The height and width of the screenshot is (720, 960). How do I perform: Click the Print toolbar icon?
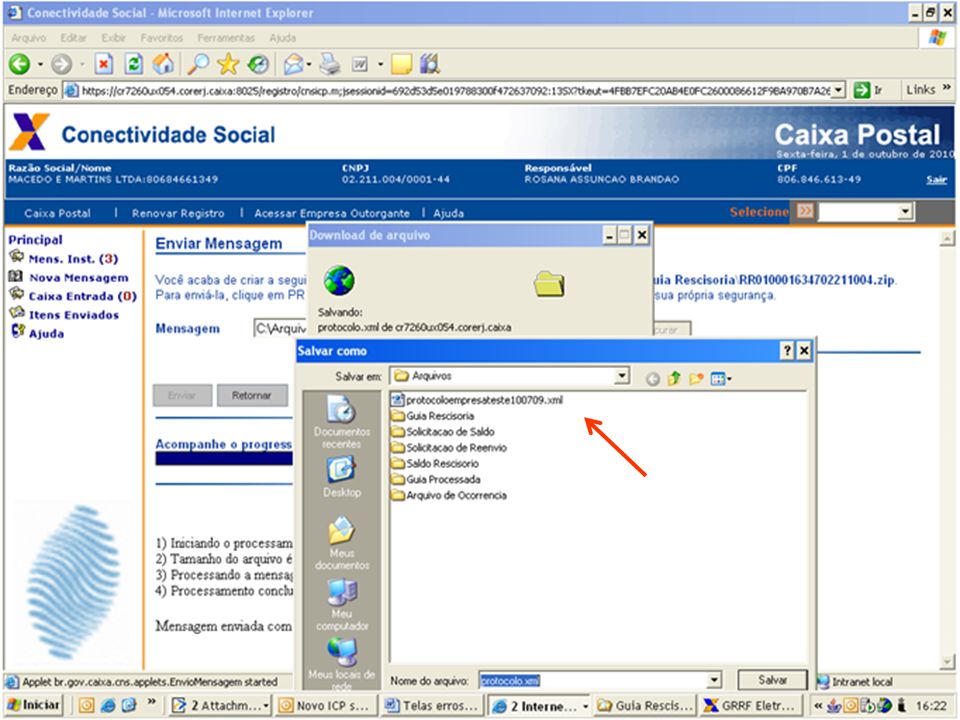click(330, 64)
